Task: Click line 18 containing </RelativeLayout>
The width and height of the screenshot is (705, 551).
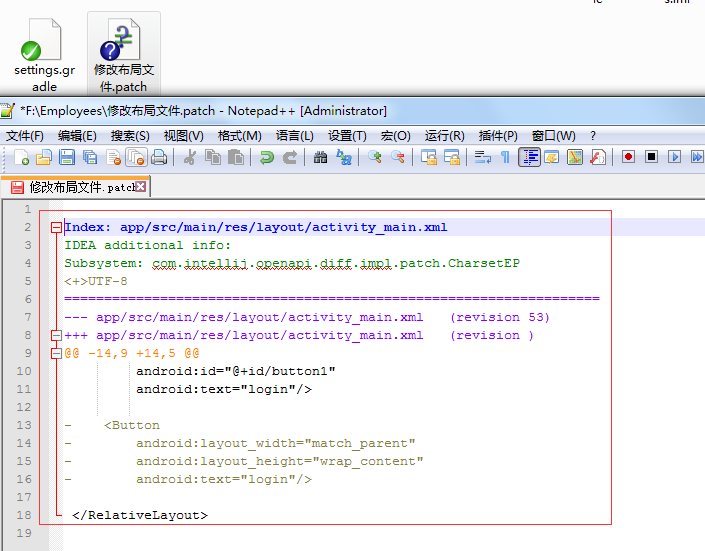Action: click(x=140, y=515)
